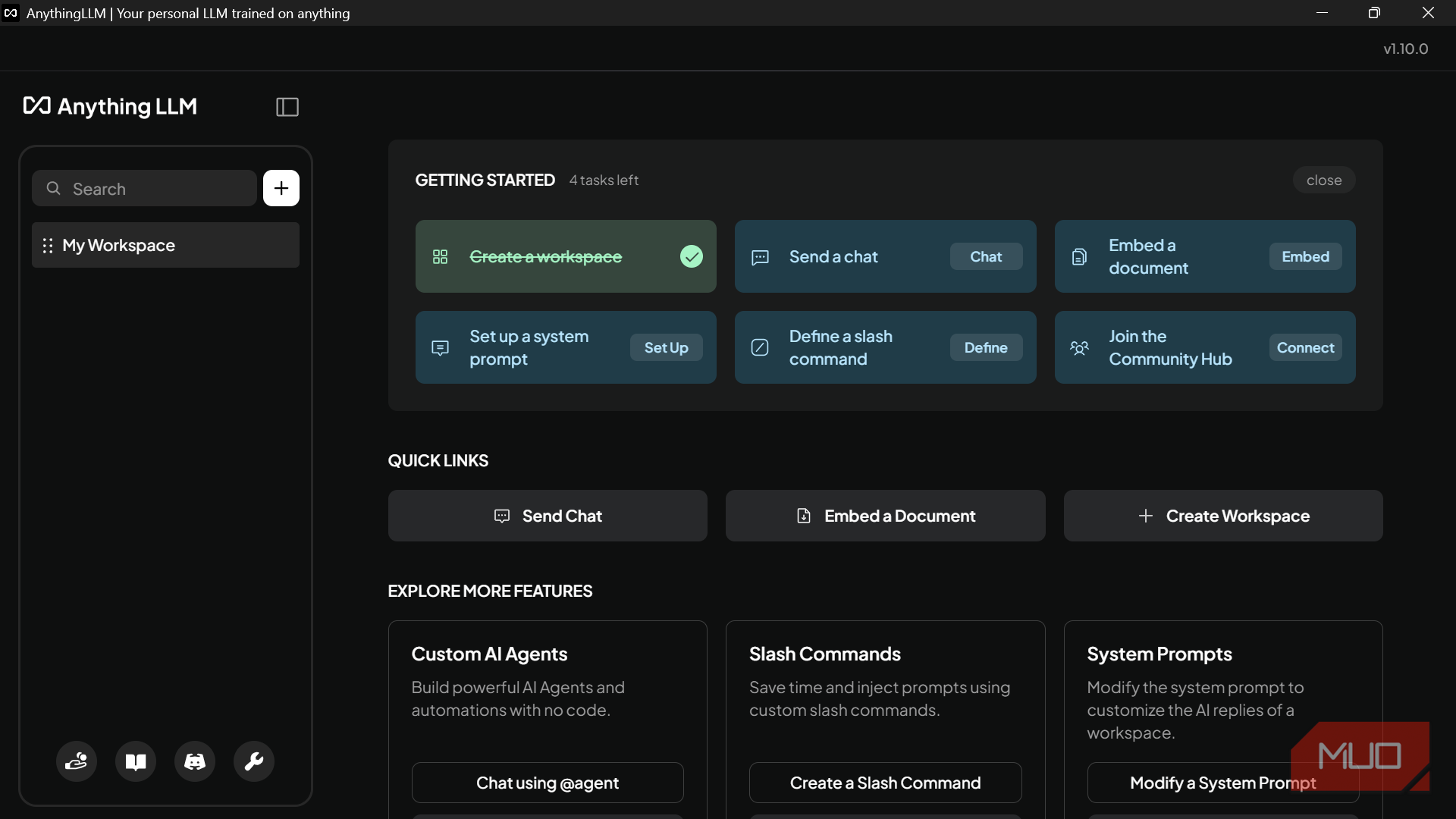Open the Create Workspace quick link
The height and width of the screenshot is (819, 1456).
(1223, 516)
